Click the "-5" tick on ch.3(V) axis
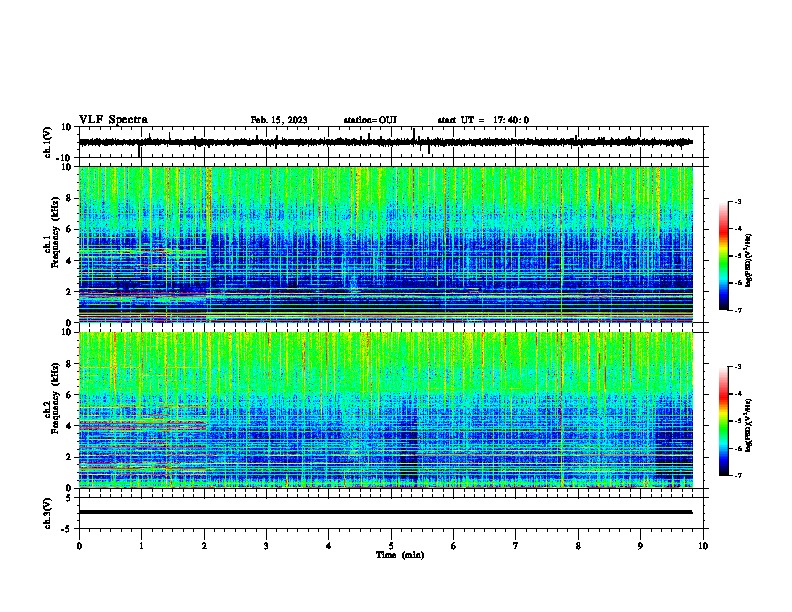 tap(68, 529)
